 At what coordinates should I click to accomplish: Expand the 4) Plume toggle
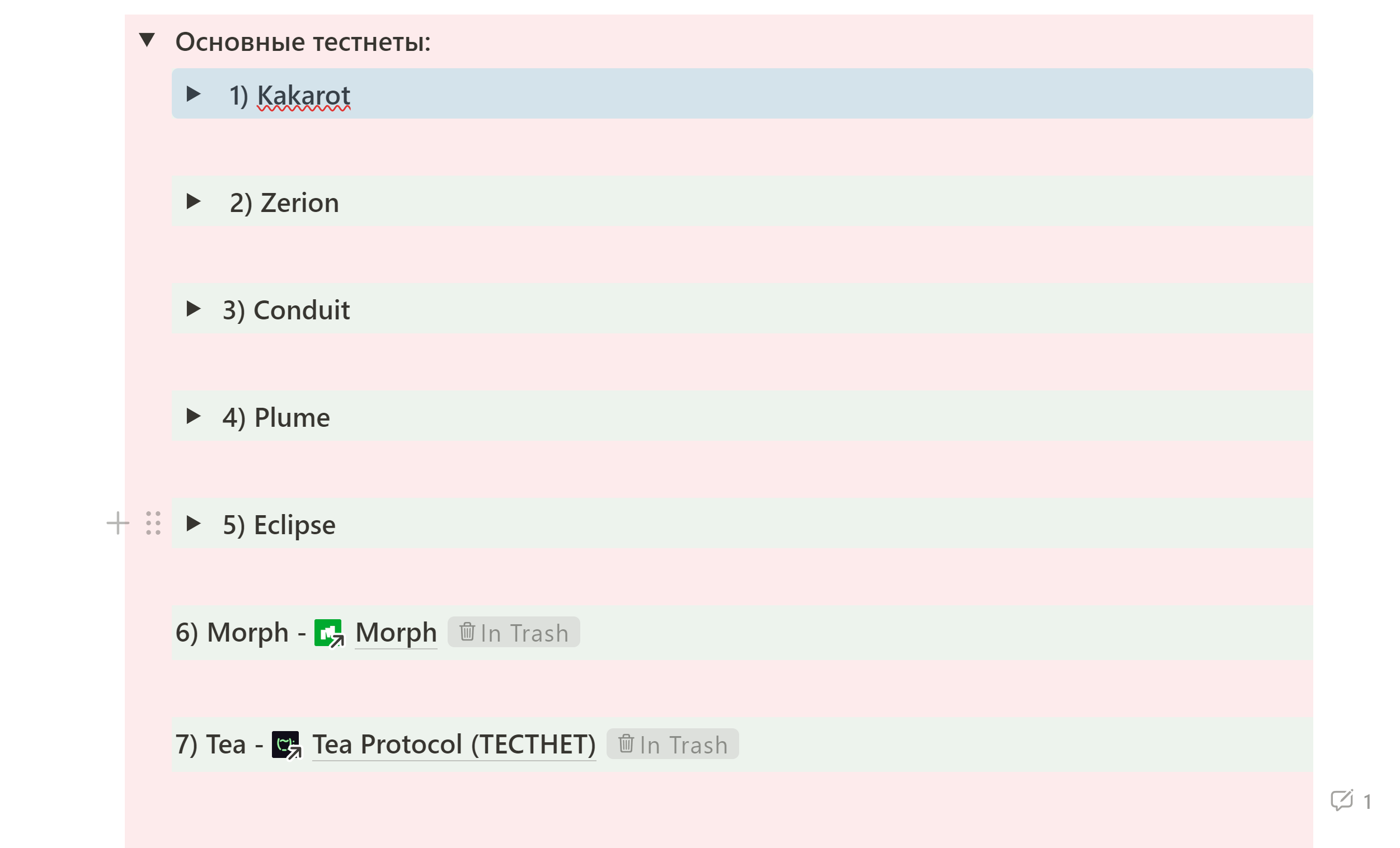(193, 416)
